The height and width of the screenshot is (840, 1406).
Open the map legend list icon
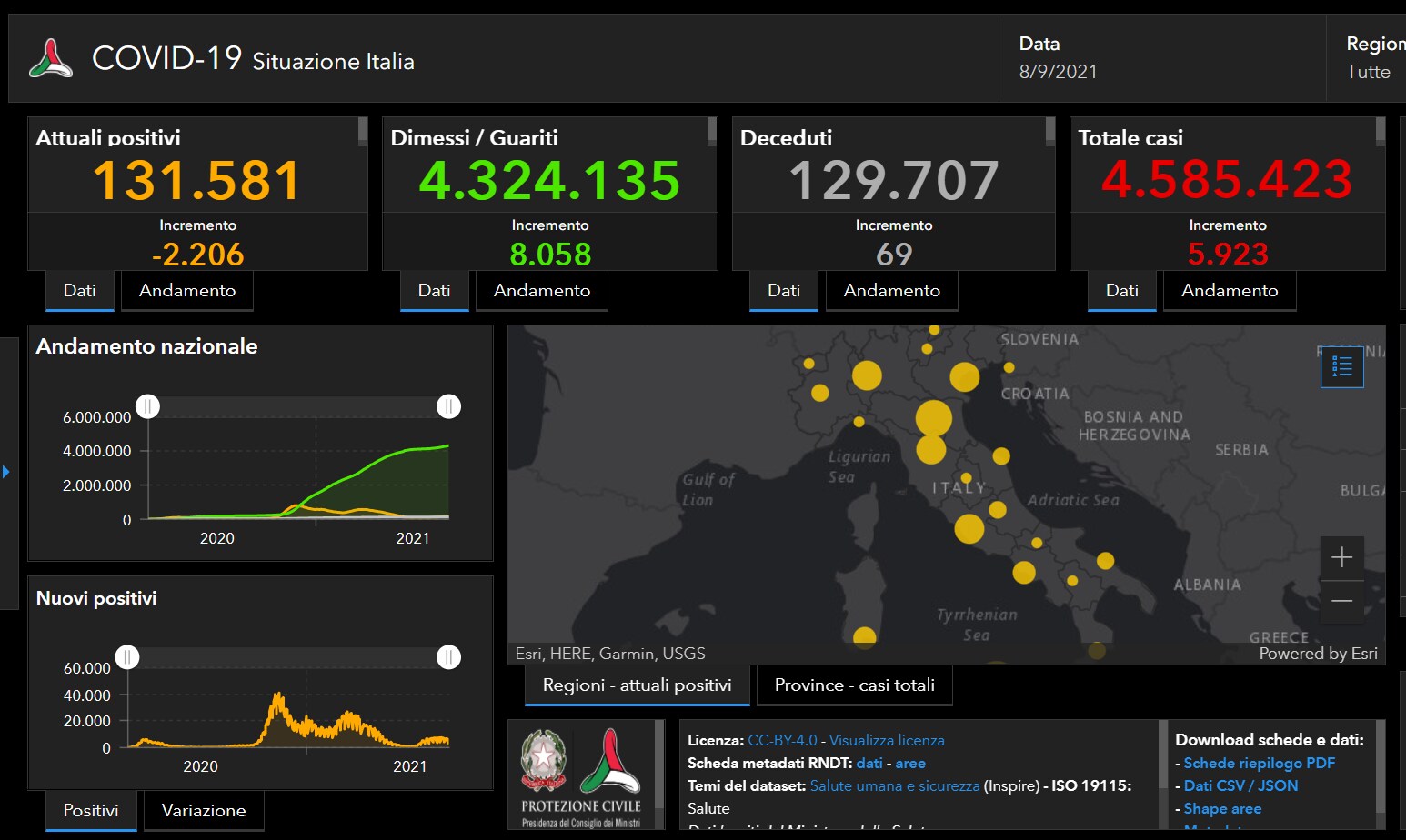1341,366
